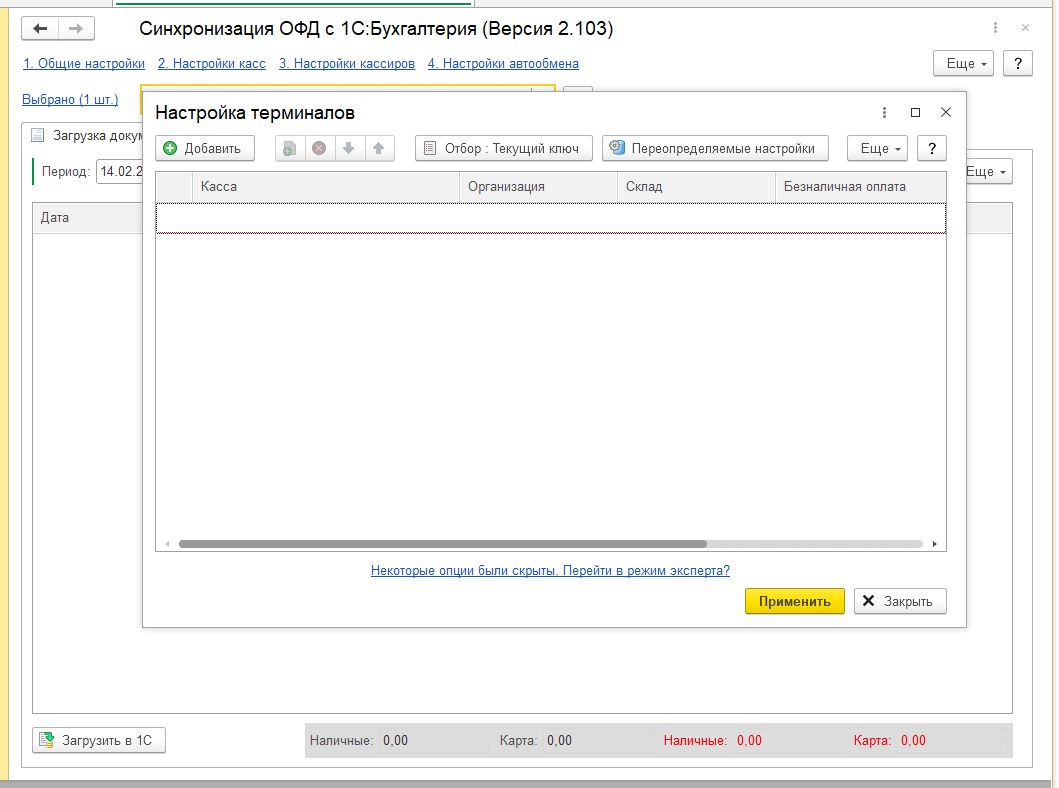Move row down with the down arrow
The image size is (1059, 788).
tap(349, 149)
